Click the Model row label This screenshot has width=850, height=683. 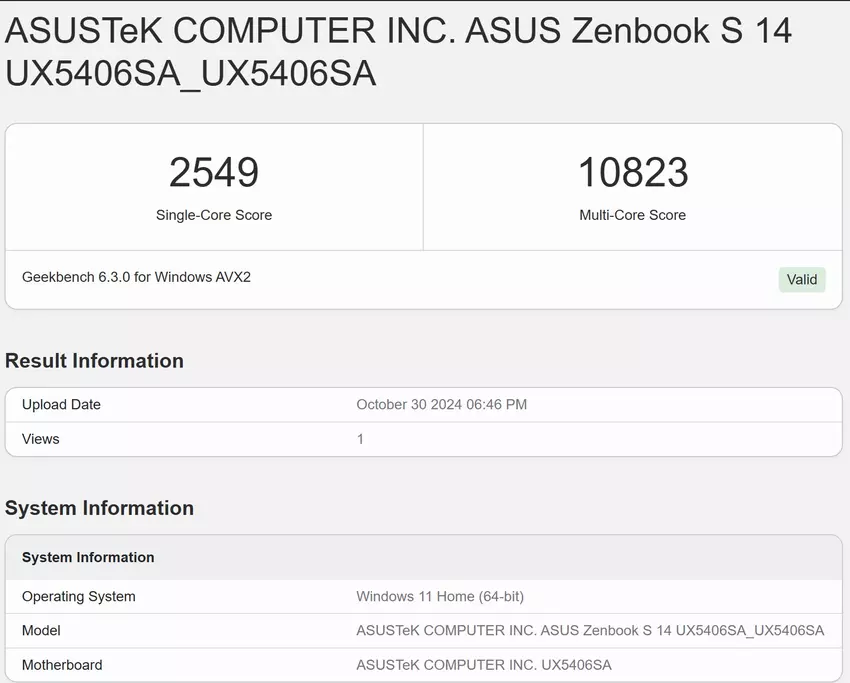[x=41, y=631]
